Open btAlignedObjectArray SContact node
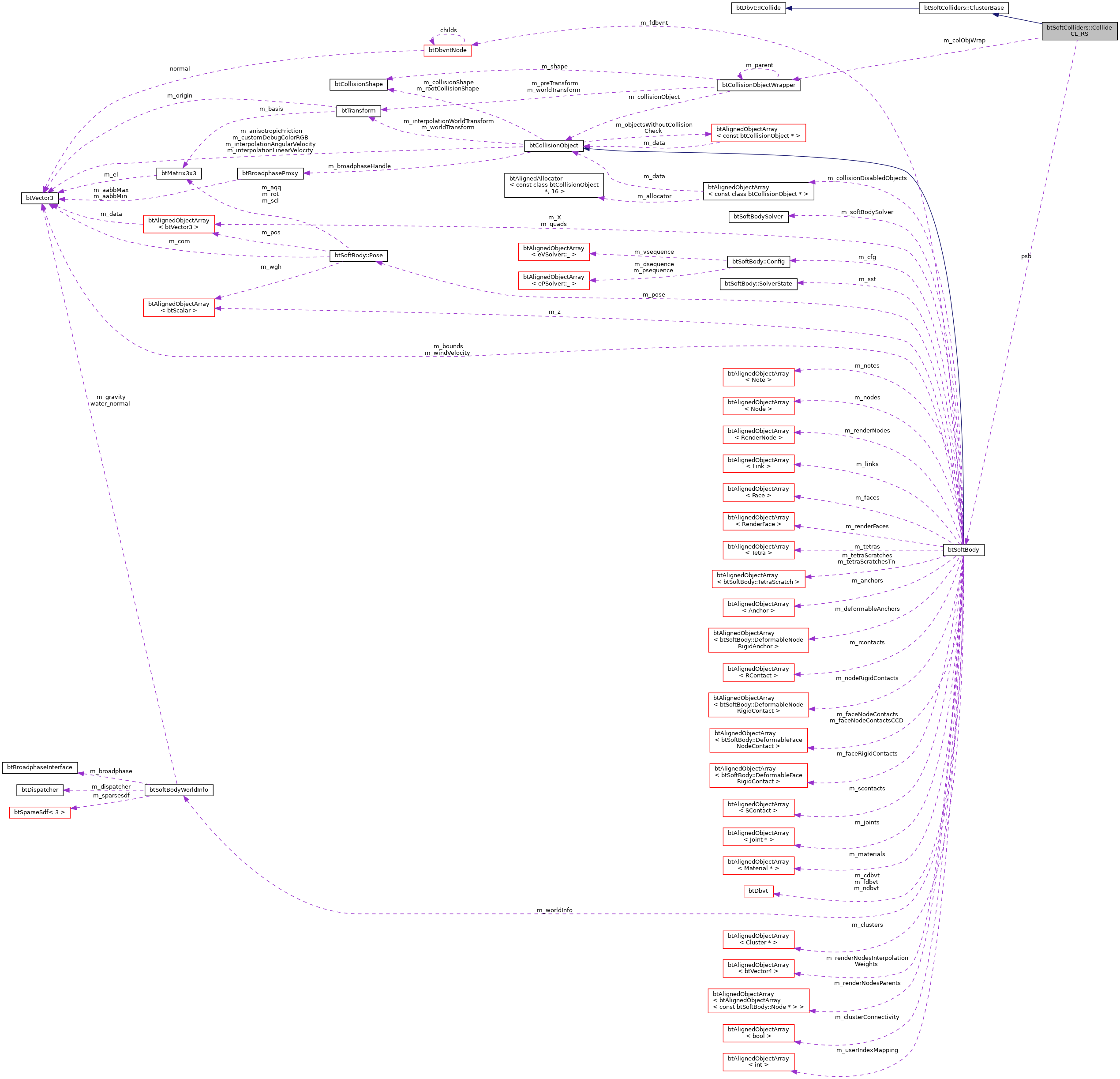 coord(758,808)
